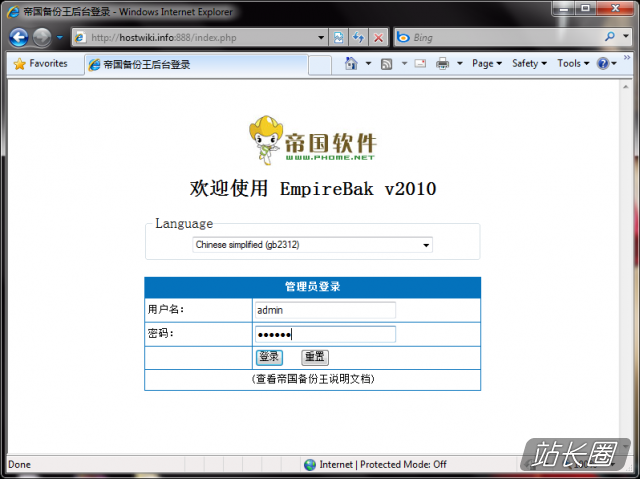Image resolution: width=640 pixels, height=479 pixels.
Task: Open the Safety menu
Action: 529,64
